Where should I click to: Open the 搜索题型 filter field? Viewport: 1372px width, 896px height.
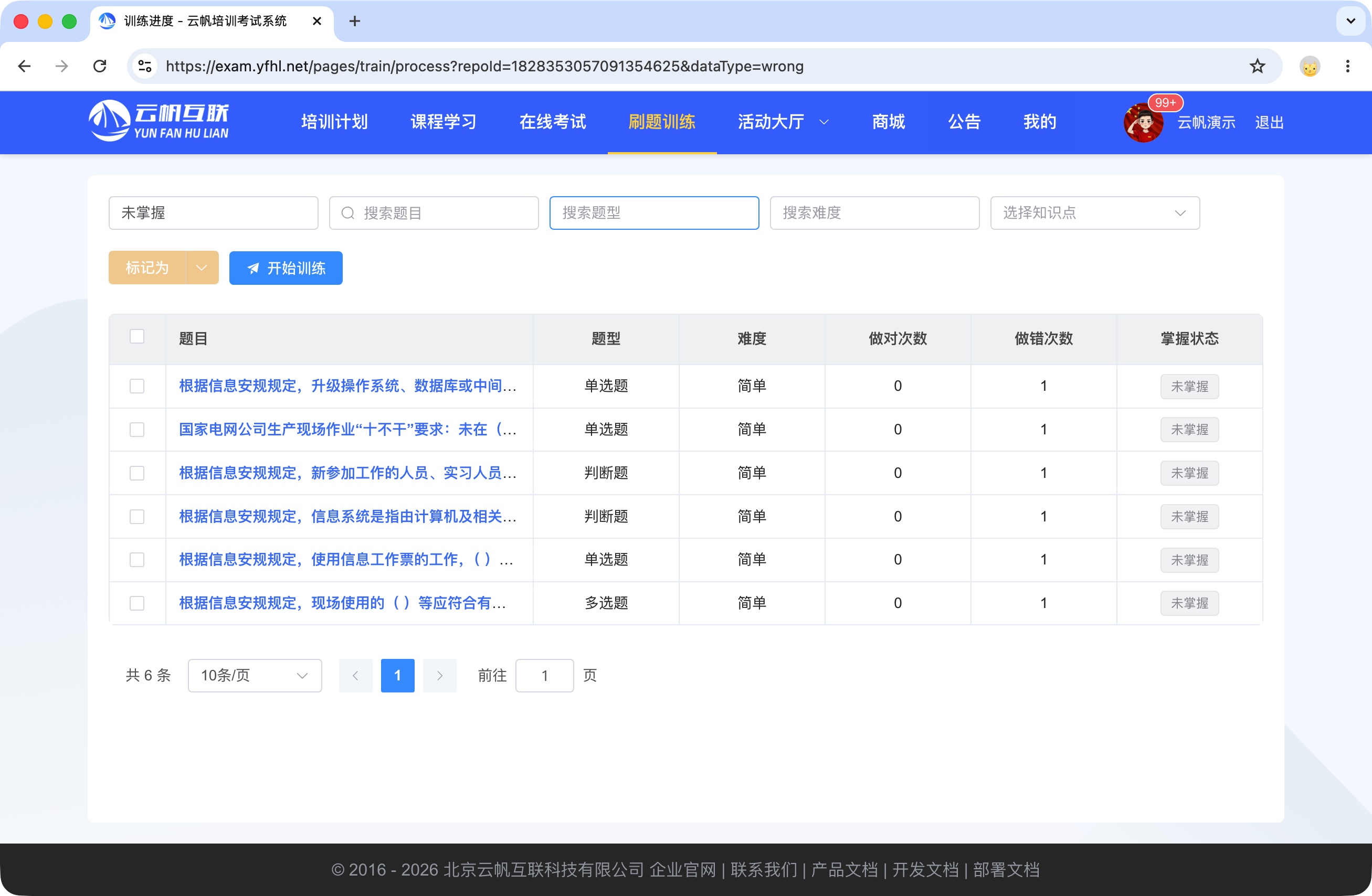click(x=653, y=213)
